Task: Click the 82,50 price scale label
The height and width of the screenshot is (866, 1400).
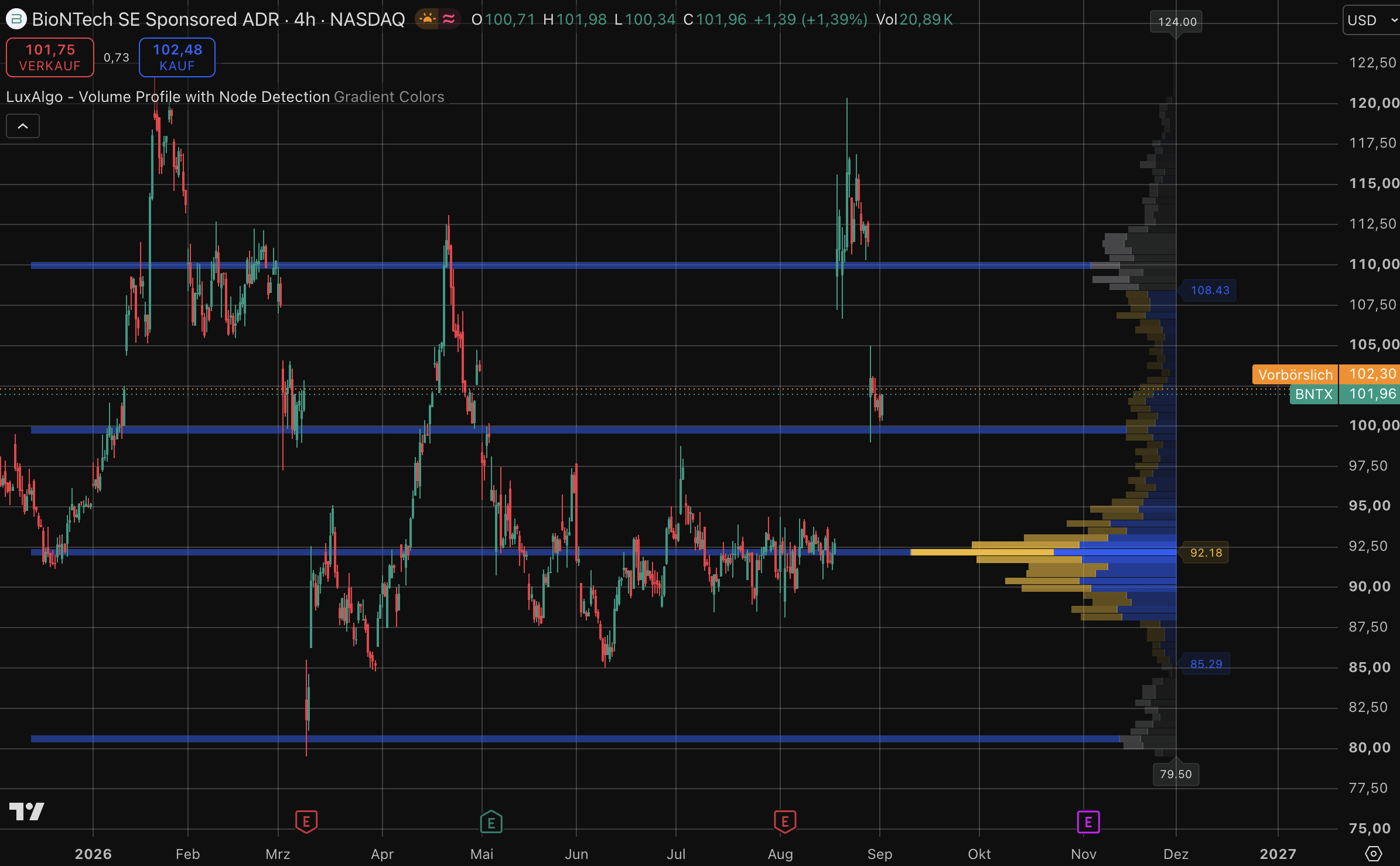Action: click(x=1368, y=707)
